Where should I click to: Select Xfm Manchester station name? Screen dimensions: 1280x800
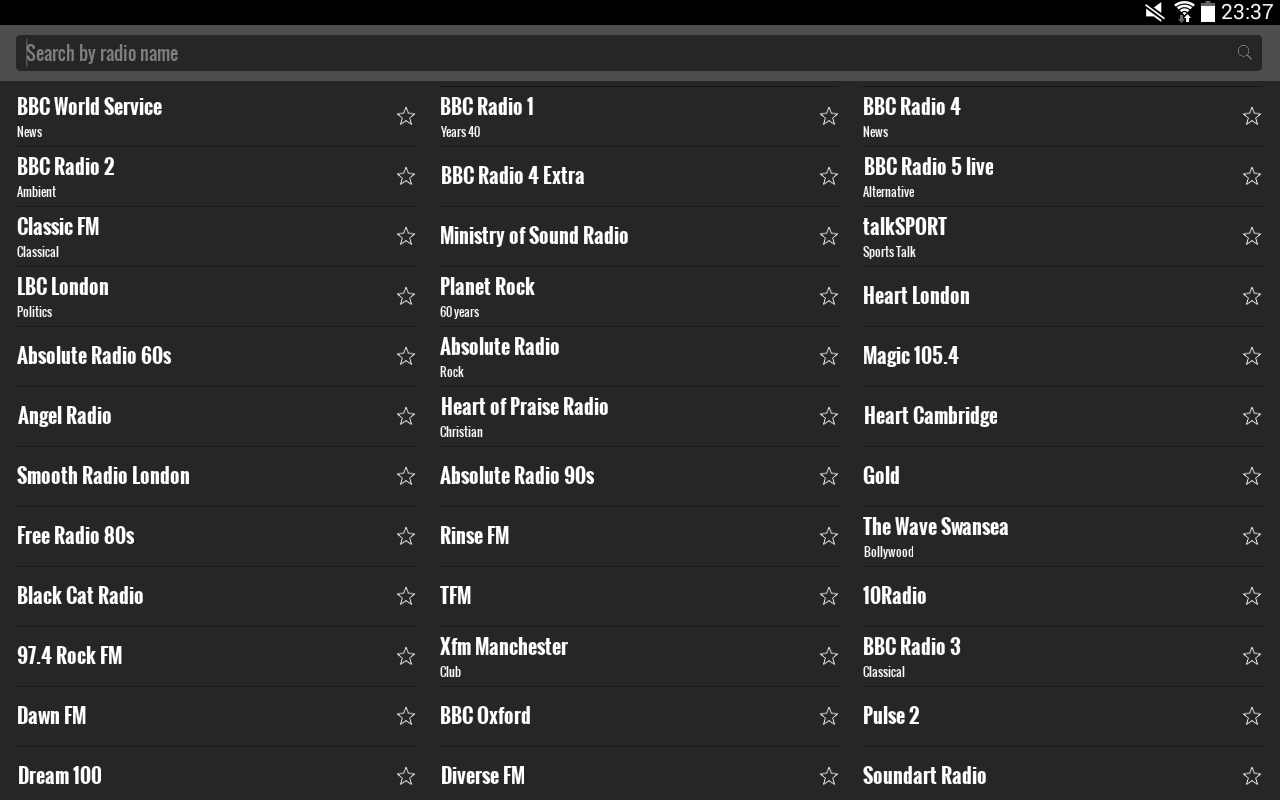(x=504, y=647)
